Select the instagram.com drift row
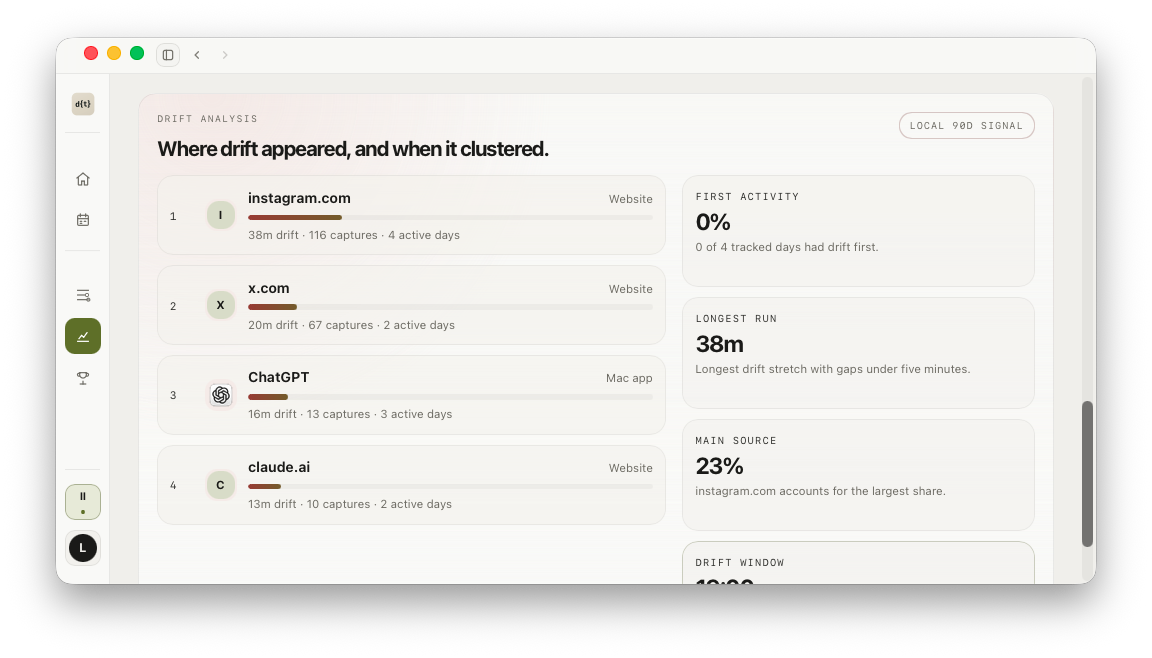 pyautogui.click(x=411, y=215)
